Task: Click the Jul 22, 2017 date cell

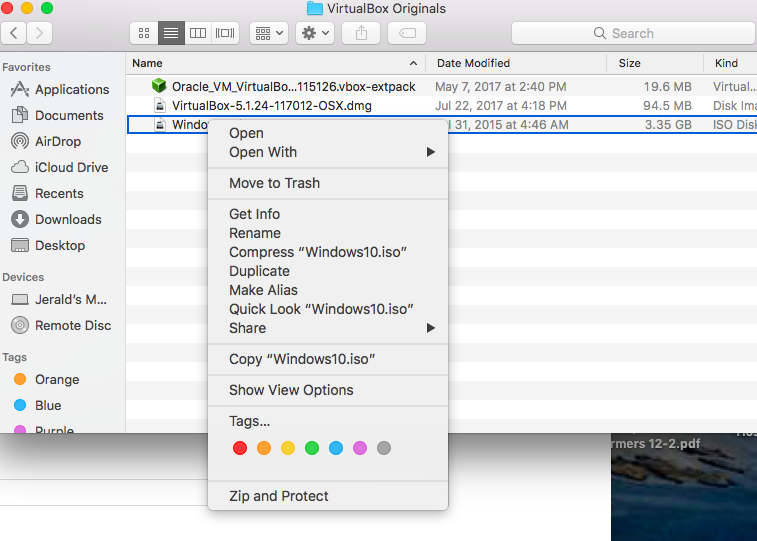Action: click(x=501, y=106)
